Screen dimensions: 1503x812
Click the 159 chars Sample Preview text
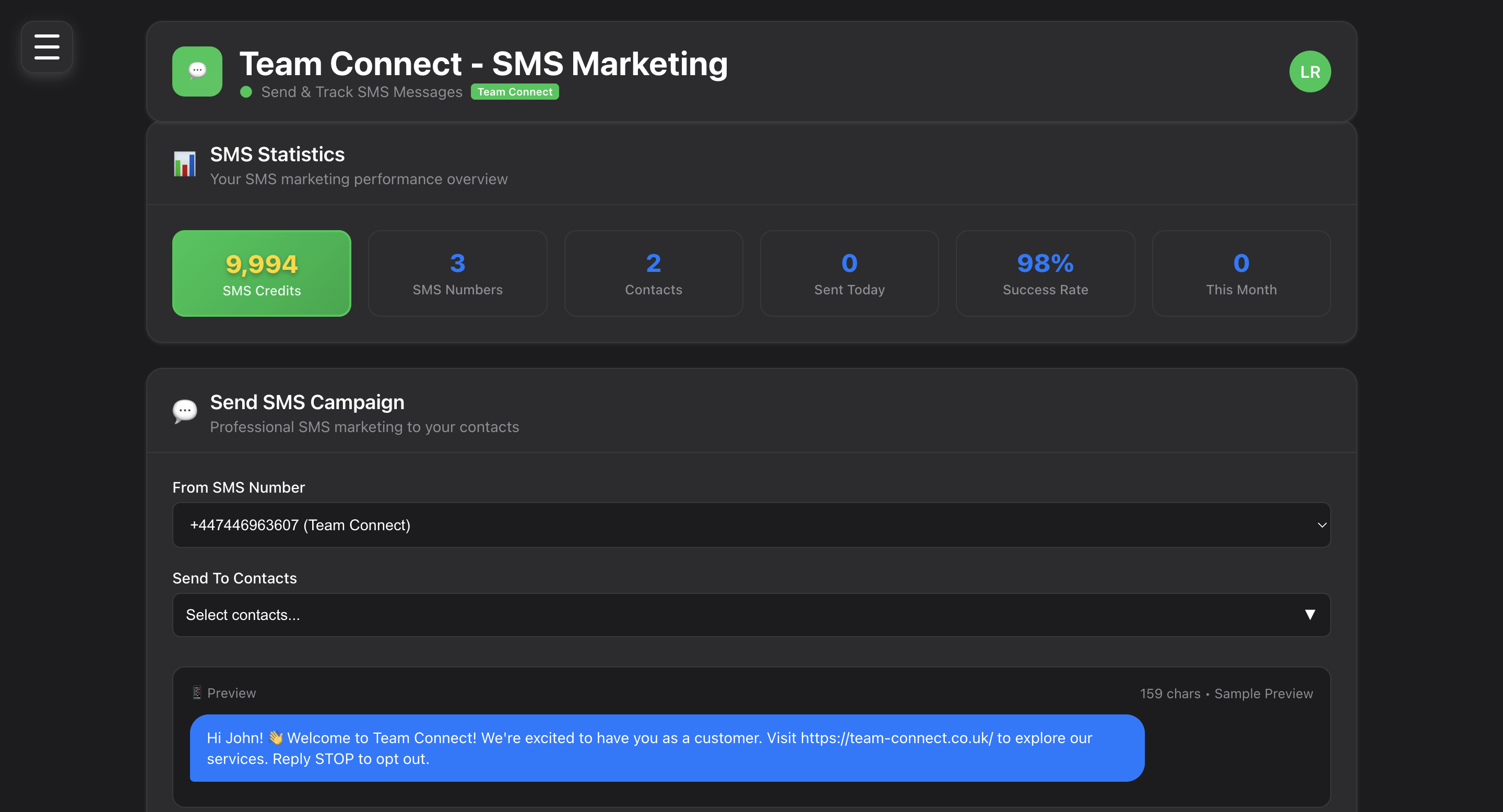pyautogui.click(x=1226, y=693)
